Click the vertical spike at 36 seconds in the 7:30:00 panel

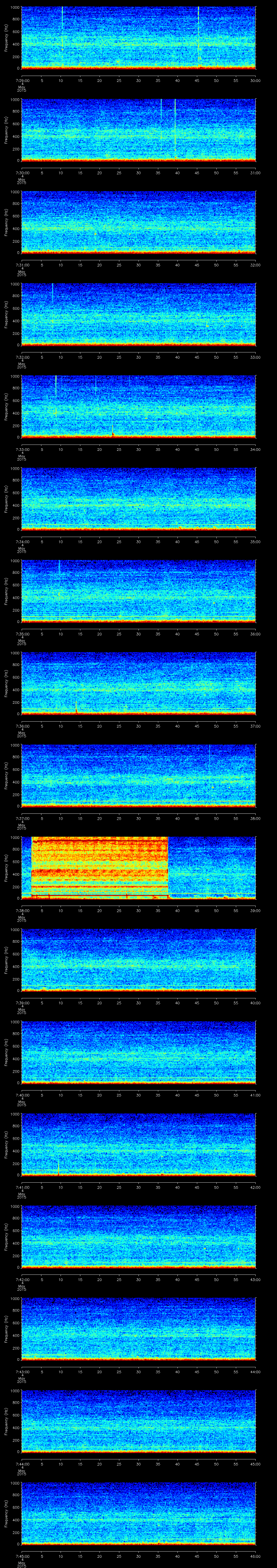click(161, 109)
